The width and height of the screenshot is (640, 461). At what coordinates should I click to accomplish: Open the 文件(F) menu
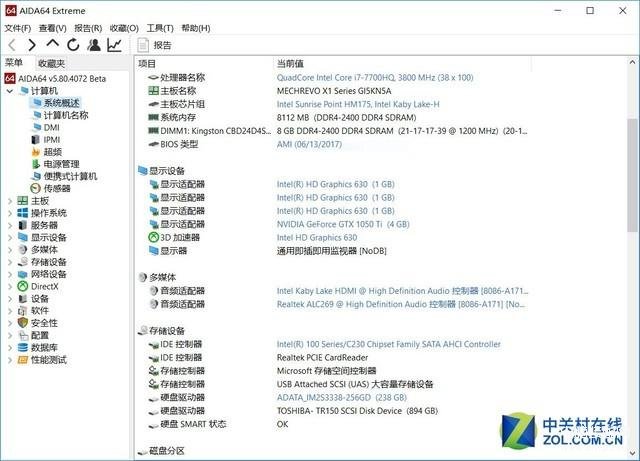pos(18,28)
